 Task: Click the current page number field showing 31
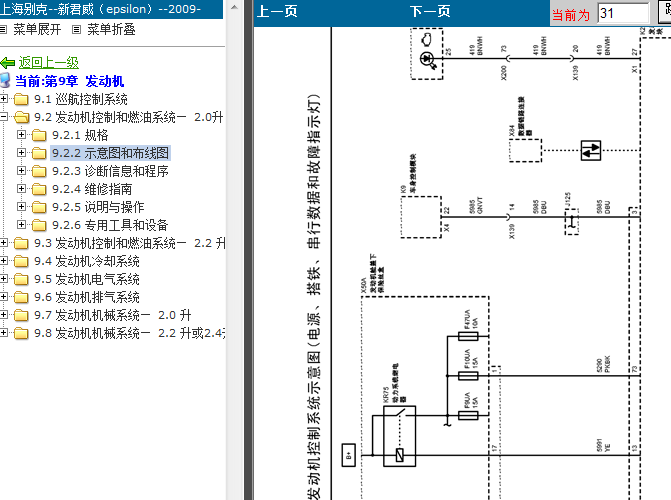(x=623, y=13)
